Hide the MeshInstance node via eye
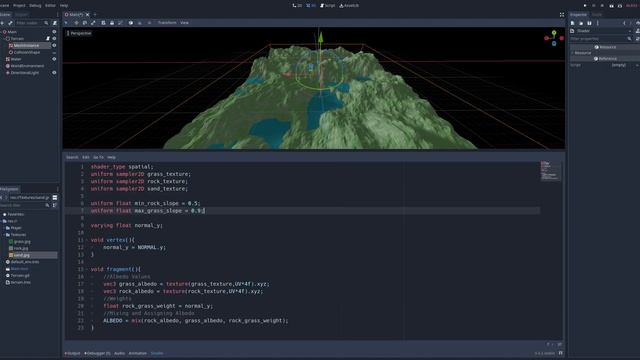 (54, 45)
